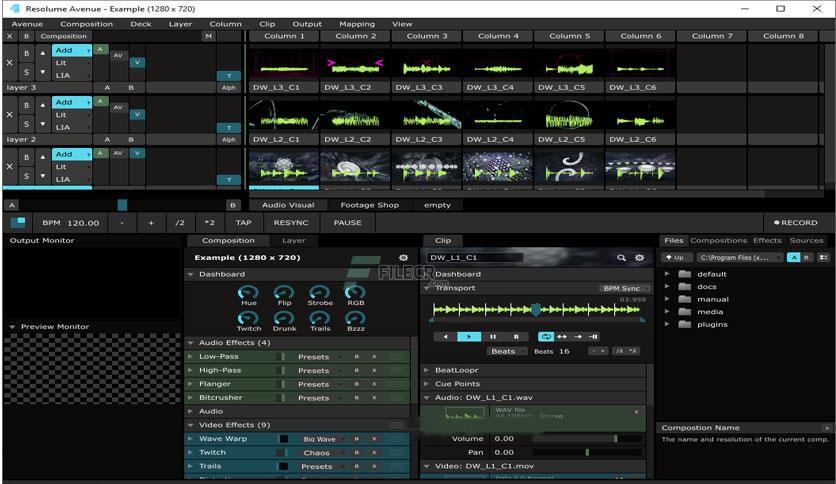
Task: Open the composition settings gear icon
Action: click(x=404, y=257)
